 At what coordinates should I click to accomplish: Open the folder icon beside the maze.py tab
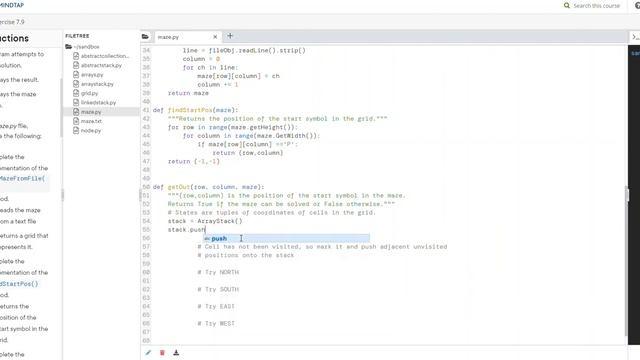coord(145,37)
